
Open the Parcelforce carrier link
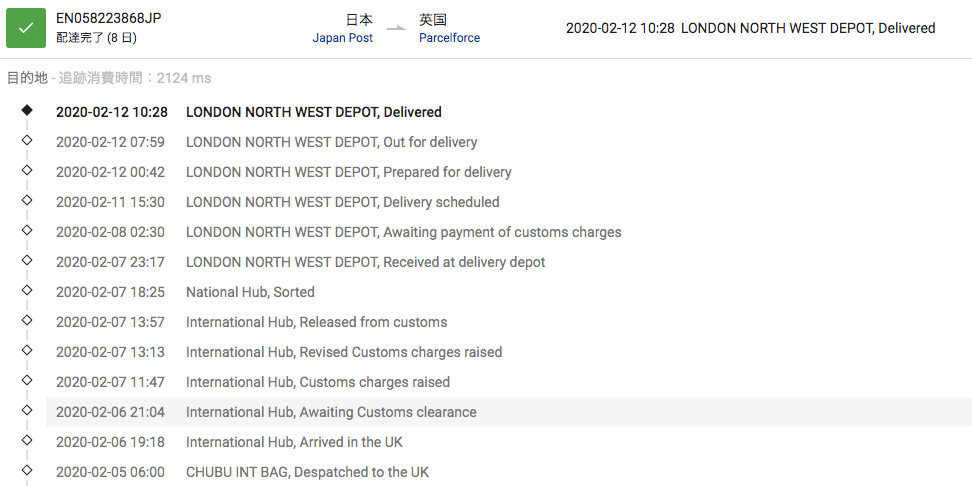coord(449,38)
